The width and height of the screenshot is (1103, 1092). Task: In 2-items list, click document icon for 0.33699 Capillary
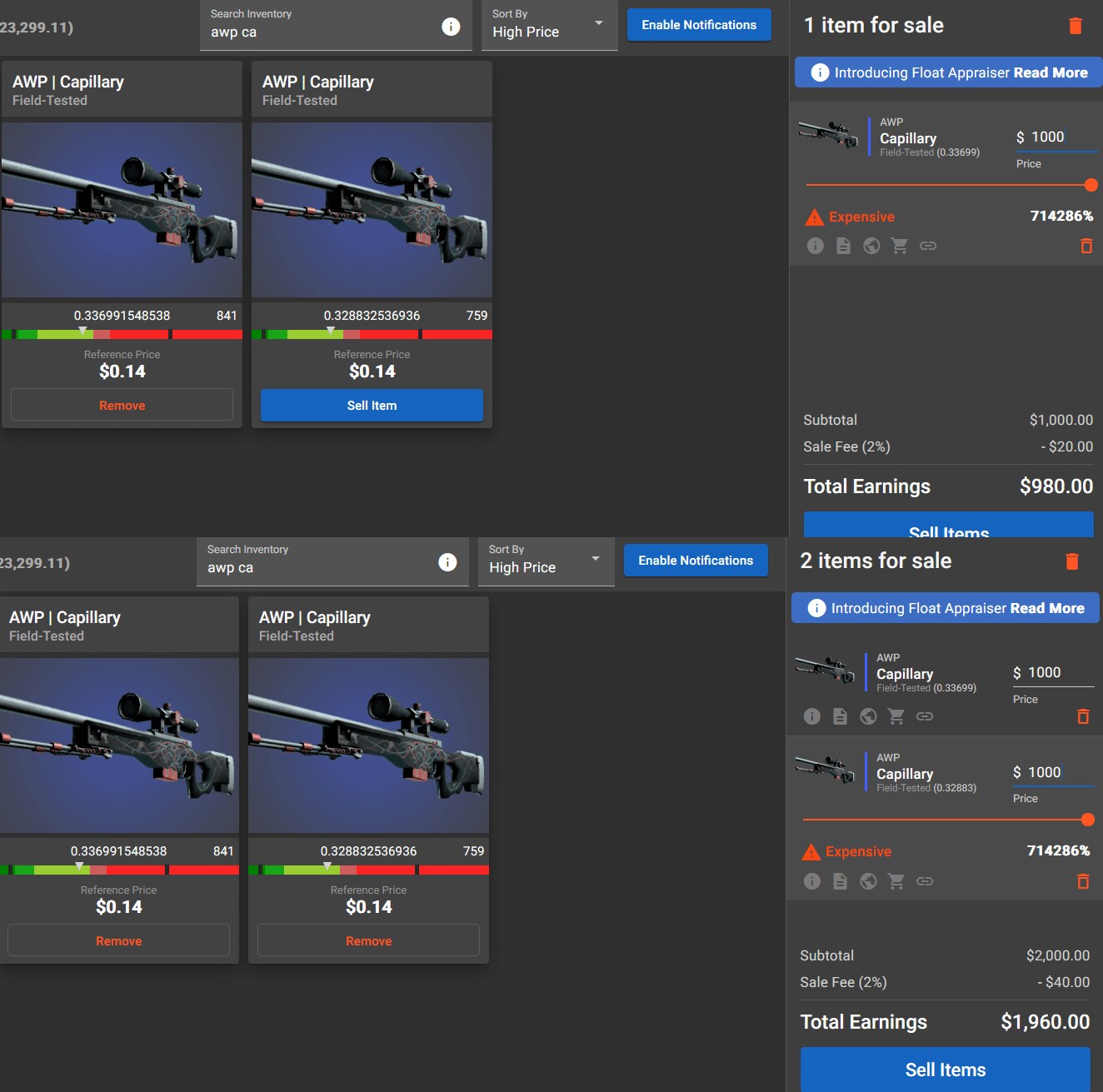pyautogui.click(x=841, y=716)
